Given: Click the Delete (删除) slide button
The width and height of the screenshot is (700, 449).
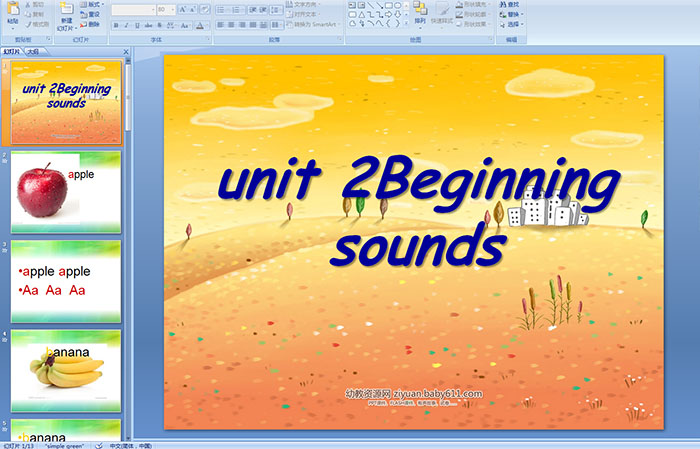Looking at the screenshot, I should pyautogui.click(x=90, y=24).
